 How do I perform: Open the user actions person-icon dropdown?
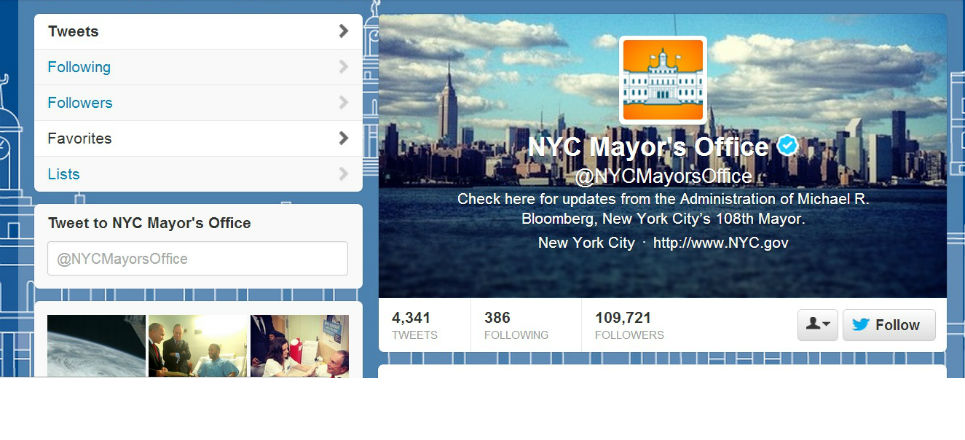[x=817, y=325]
